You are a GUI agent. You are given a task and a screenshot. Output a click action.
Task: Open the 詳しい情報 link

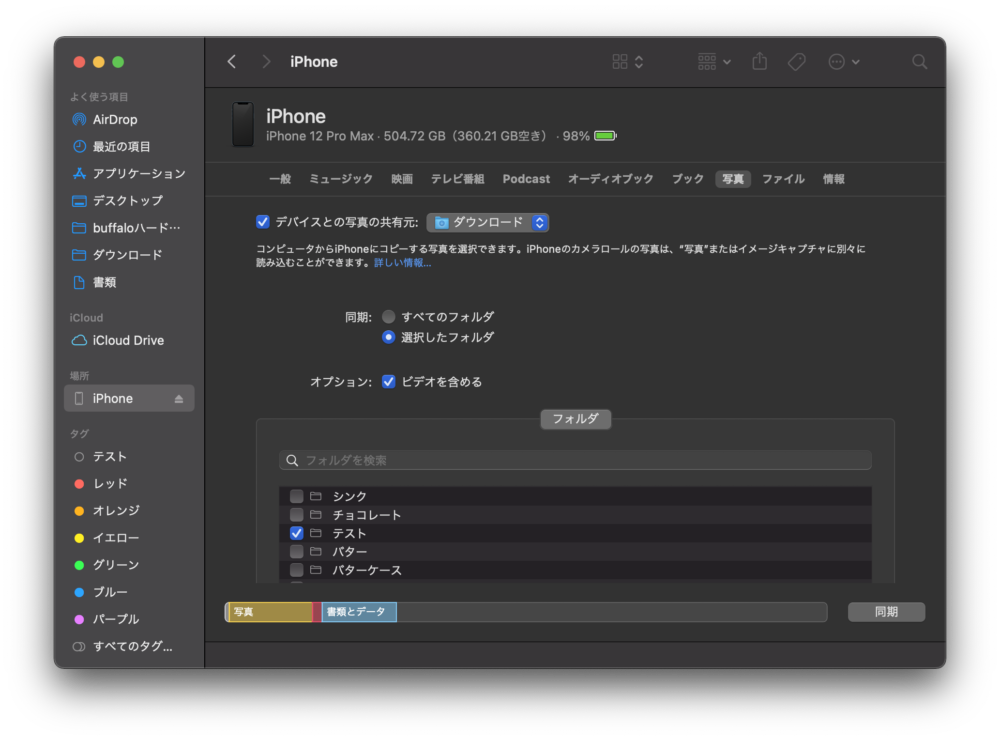pyautogui.click(x=402, y=263)
